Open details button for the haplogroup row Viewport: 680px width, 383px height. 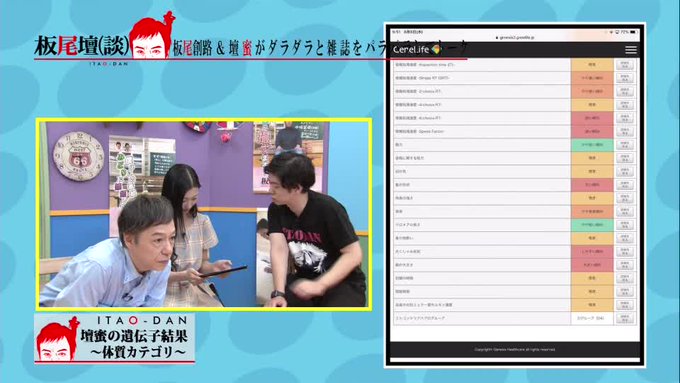click(624, 318)
